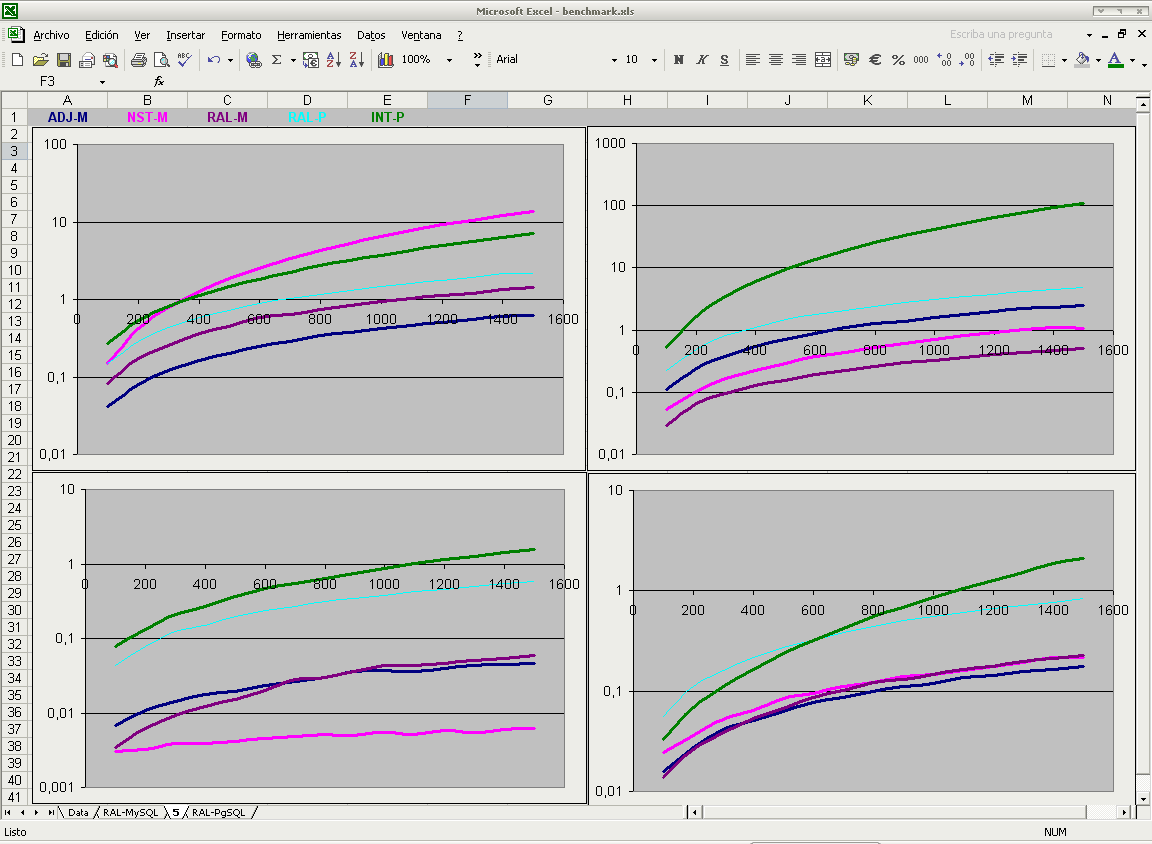Open the font size 10 dropdown
The width and height of the screenshot is (1152, 844).
click(x=654, y=60)
